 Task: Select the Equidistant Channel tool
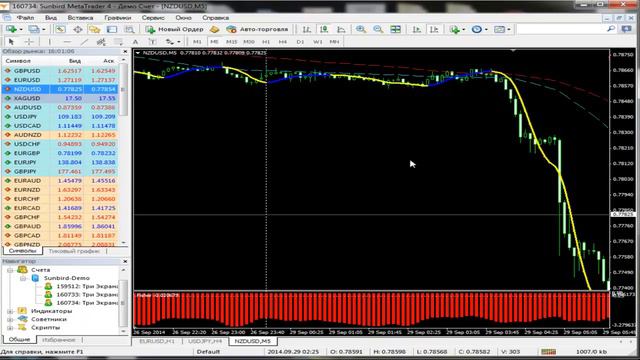(x=101, y=42)
